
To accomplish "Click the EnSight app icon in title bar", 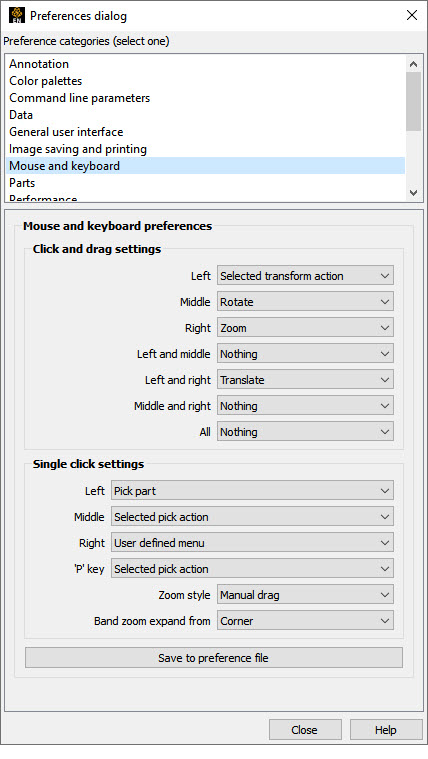I will point(17,15).
